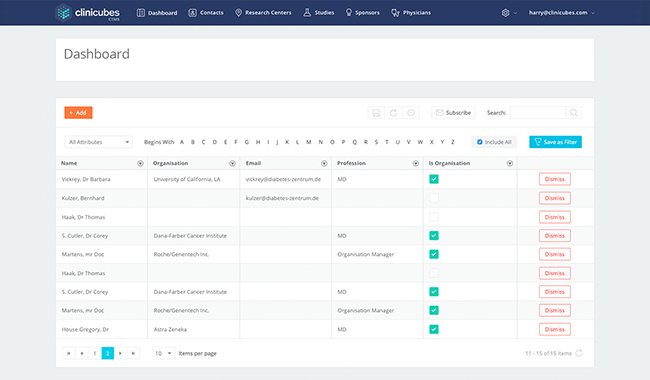Toggle the Include All checkbox
This screenshot has height=380, width=650.
click(x=480, y=142)
